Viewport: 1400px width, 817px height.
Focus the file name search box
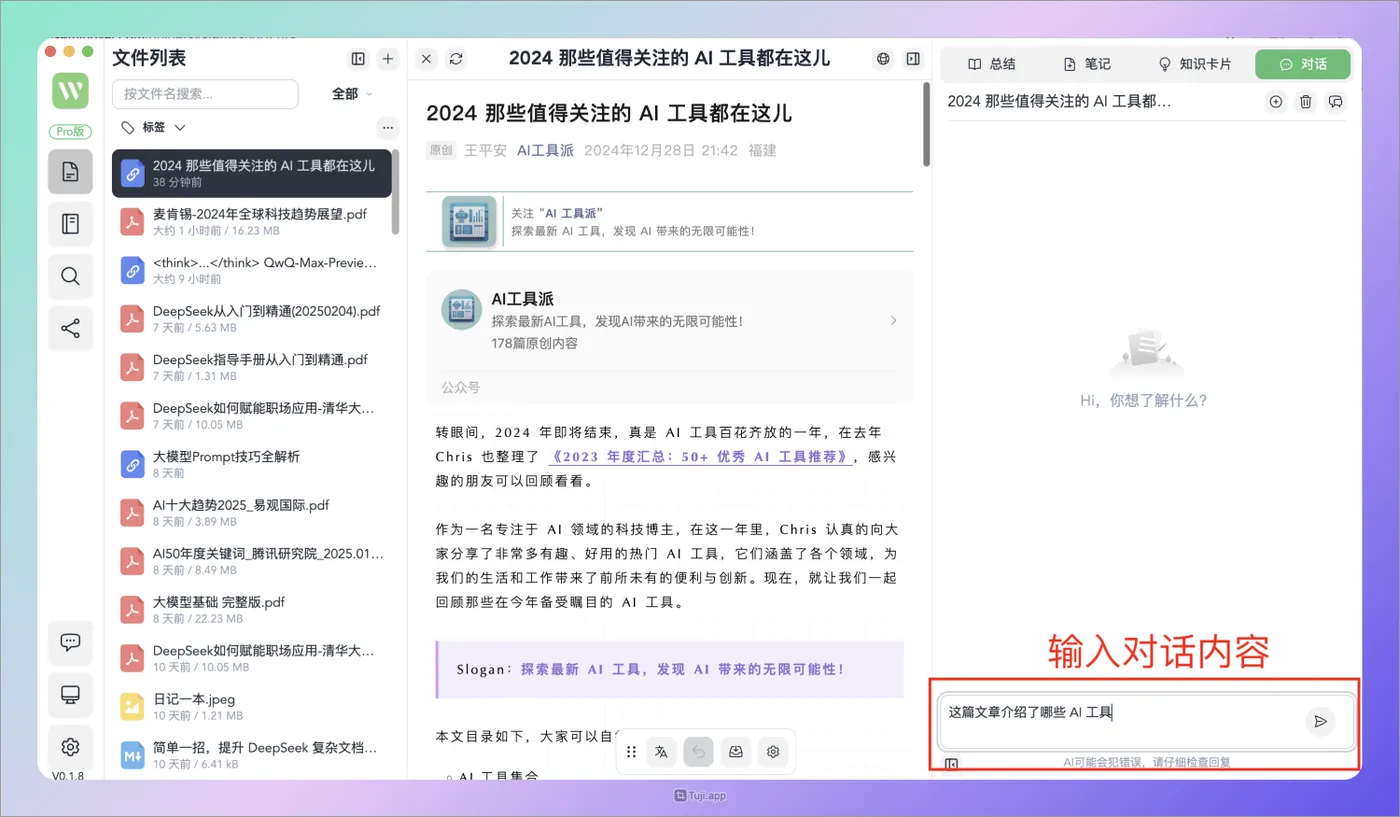point(205,94)
